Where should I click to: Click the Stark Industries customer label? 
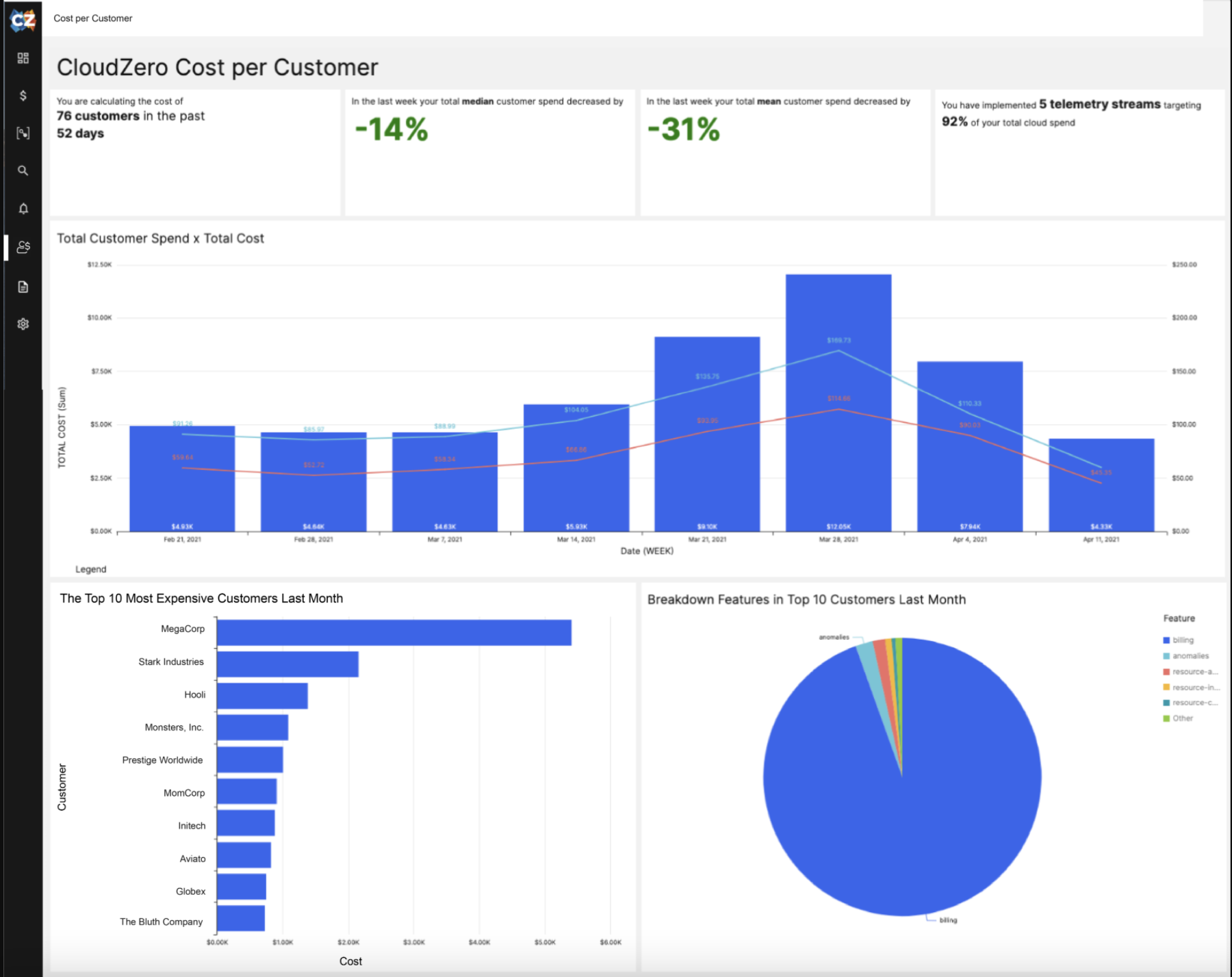pyautogui.click(x=171, y=662)
